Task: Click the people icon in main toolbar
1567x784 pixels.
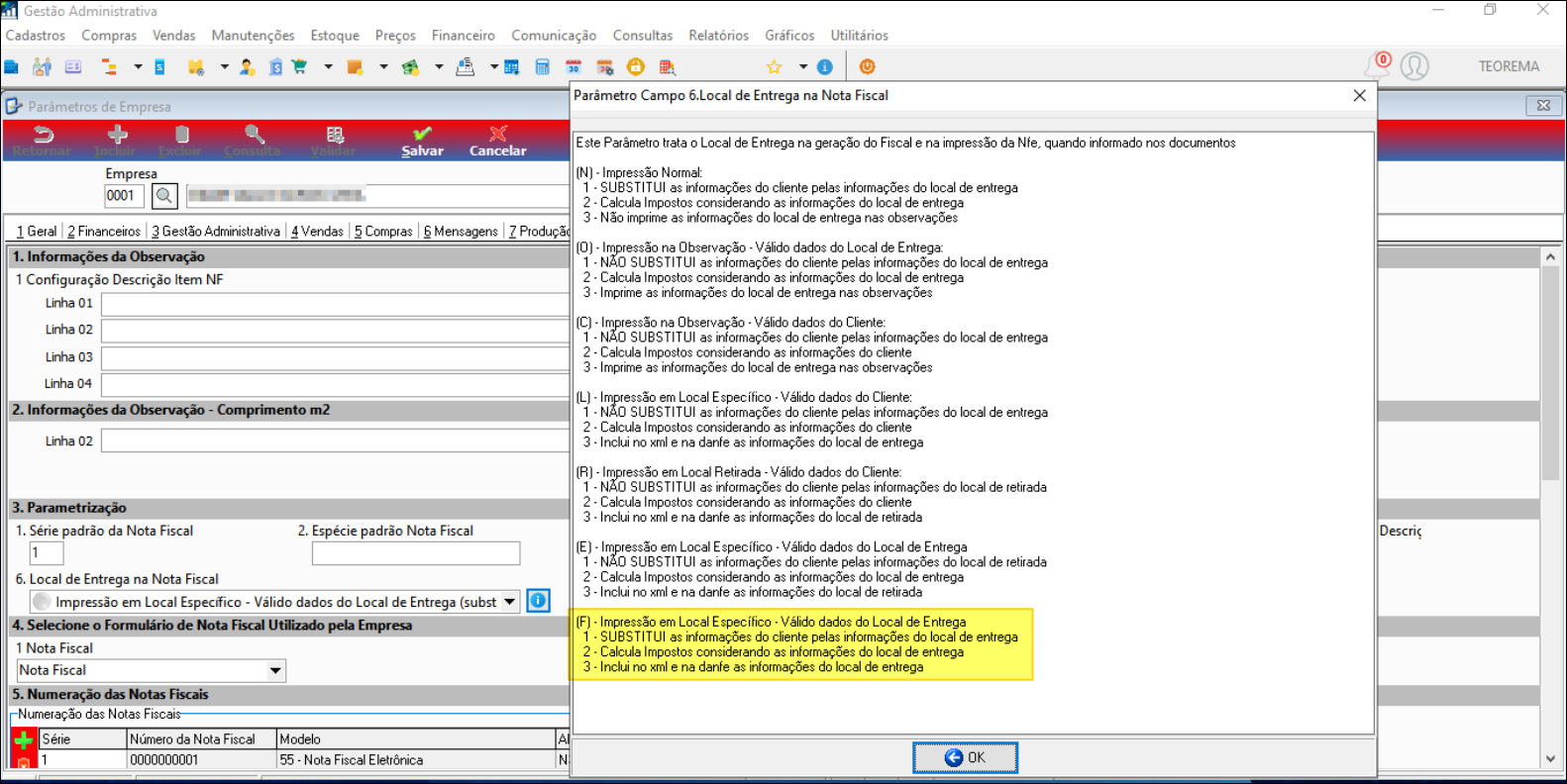Action: click(x=42, y=66)
